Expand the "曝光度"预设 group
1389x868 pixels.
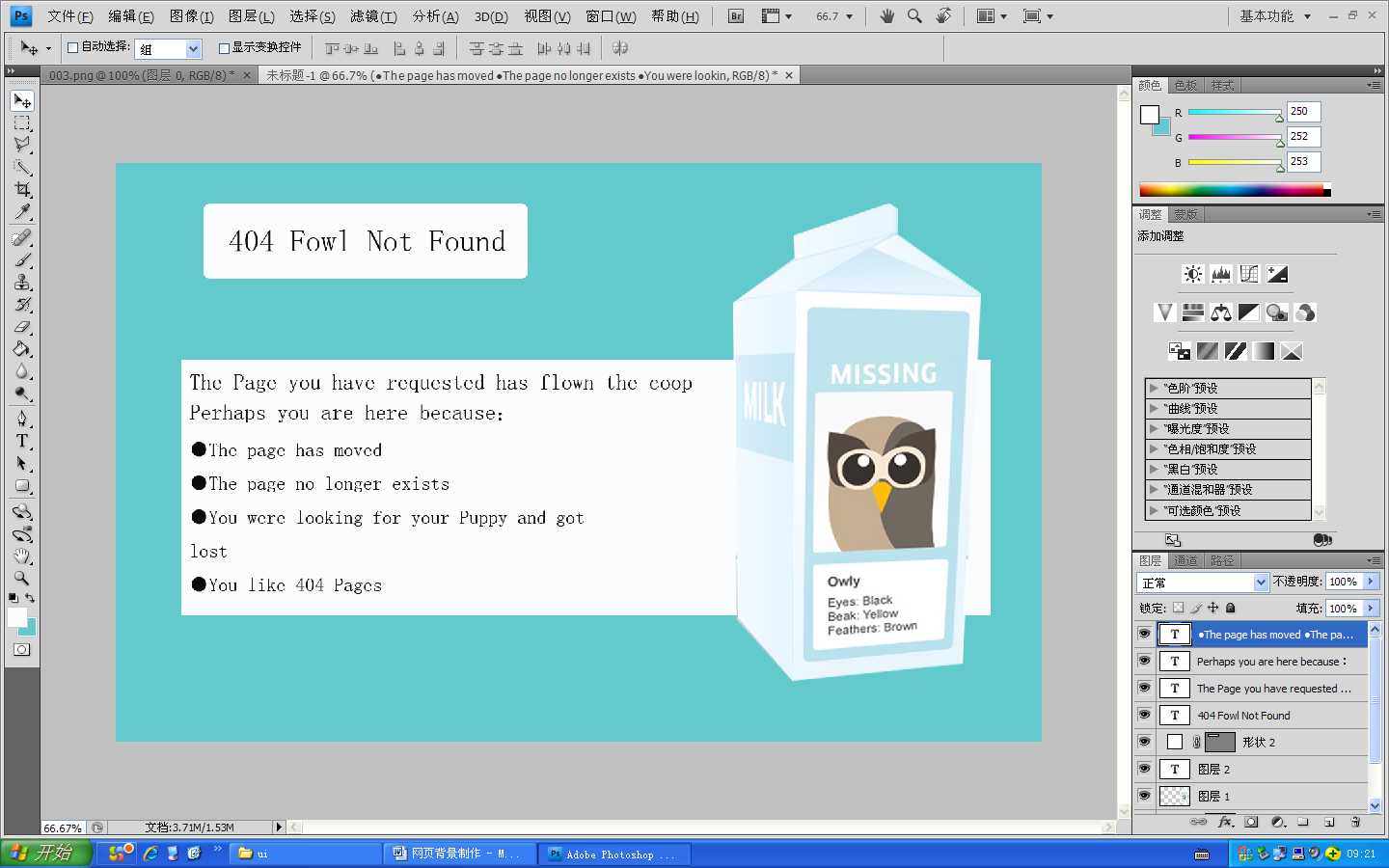click(1154, 428)
